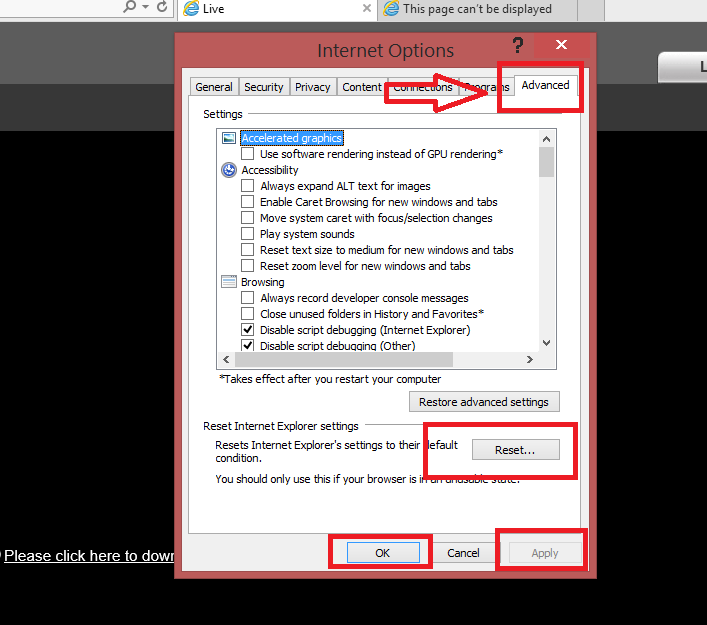Click the IE icon on the Live tab
707x625 pixels.
[191, 8]
